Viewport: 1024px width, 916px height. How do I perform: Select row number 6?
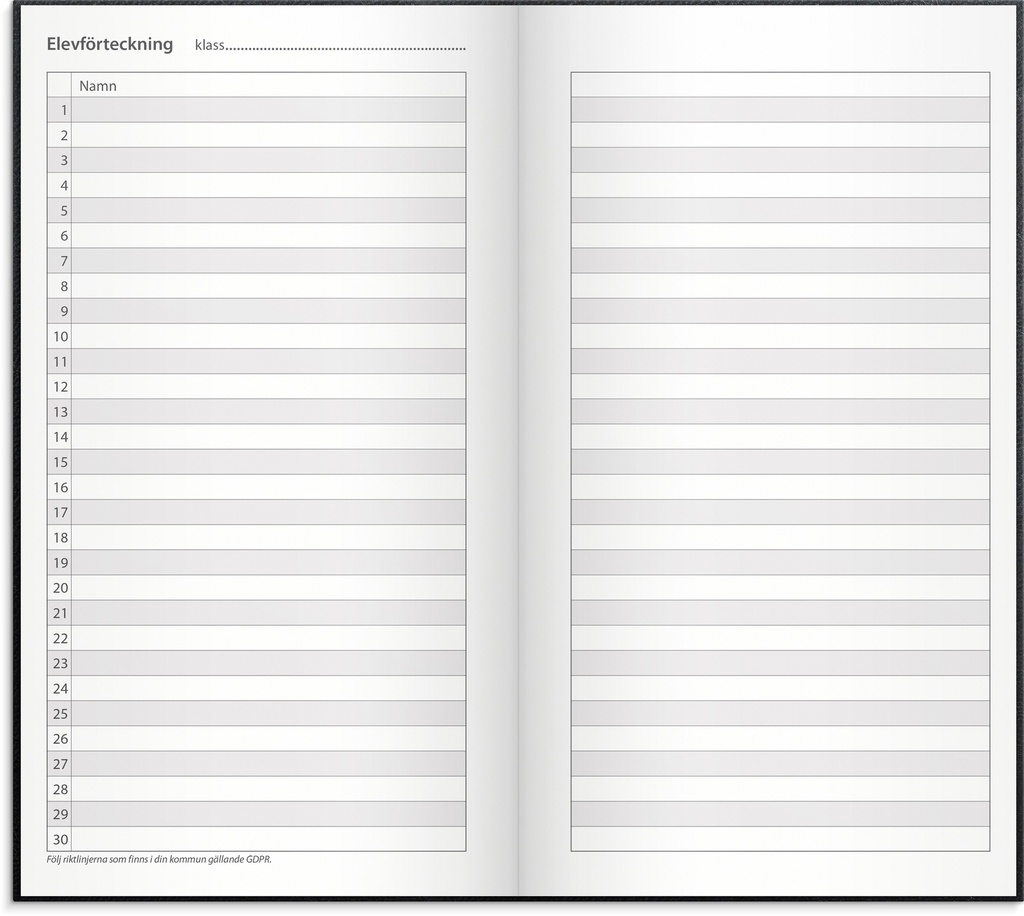[x=256, y=236]
